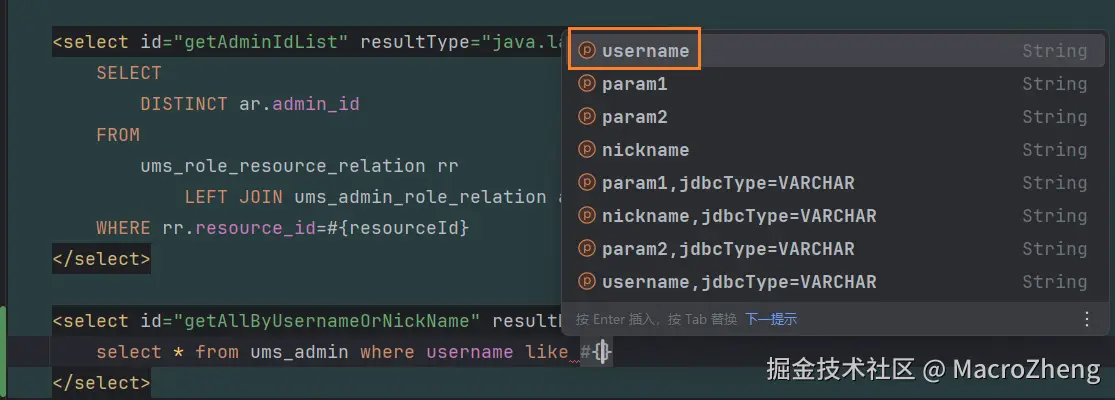Image resolution: width=1115 pixels, height=400 pixels.
Task: Place cursor on DISTINCT ar.admin_id line
Action: [x=250, y=104]
